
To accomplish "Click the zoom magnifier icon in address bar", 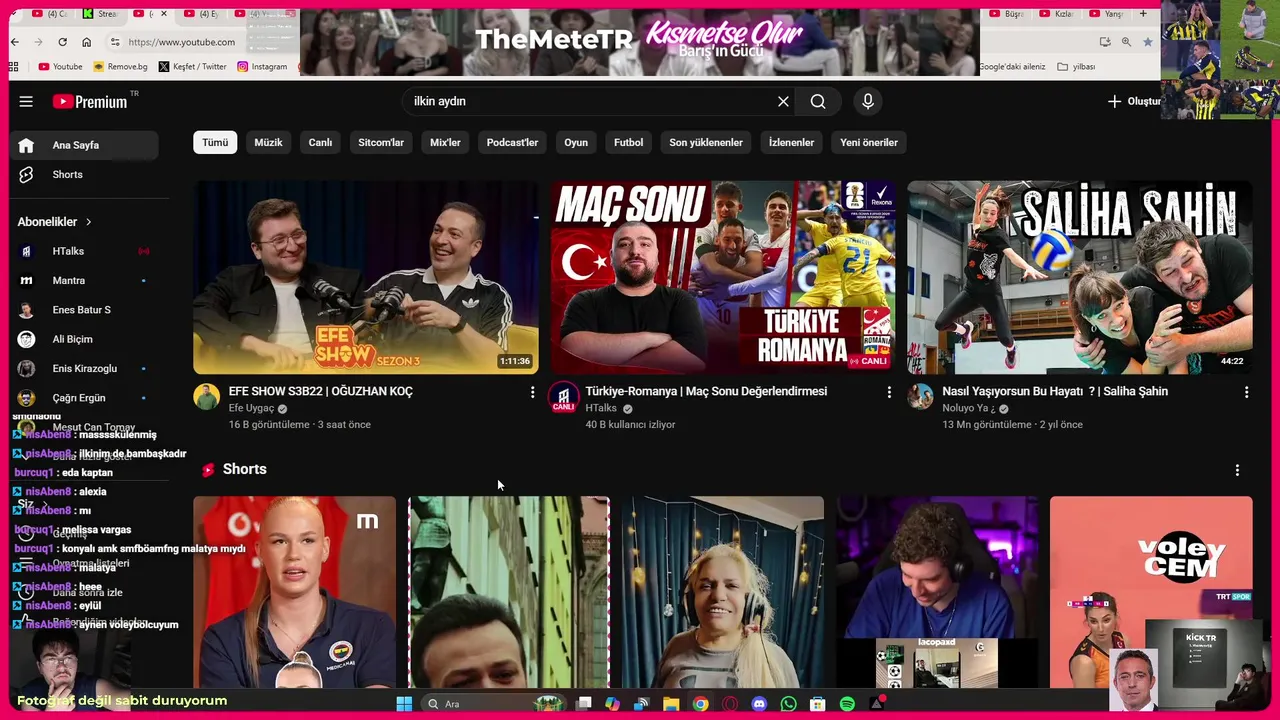I will click(x=1126, y=42).
